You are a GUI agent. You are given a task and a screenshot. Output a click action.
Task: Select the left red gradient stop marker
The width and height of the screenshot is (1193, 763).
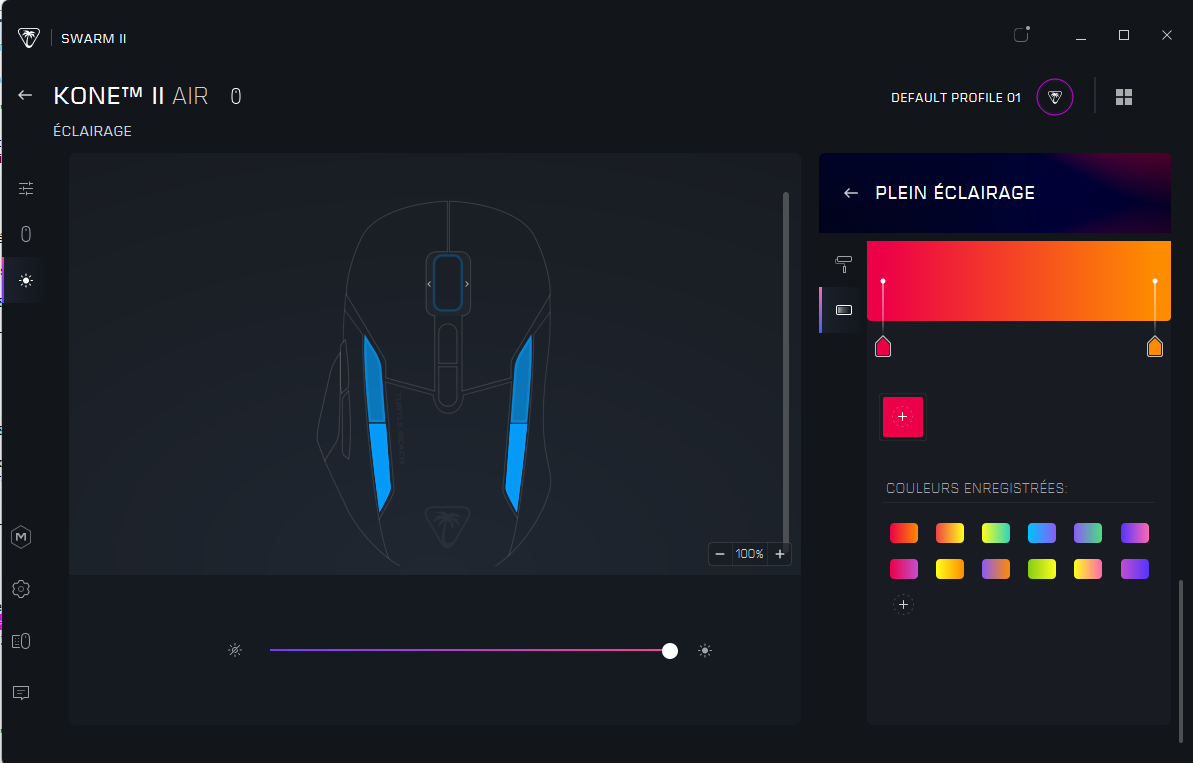point(883,346)
